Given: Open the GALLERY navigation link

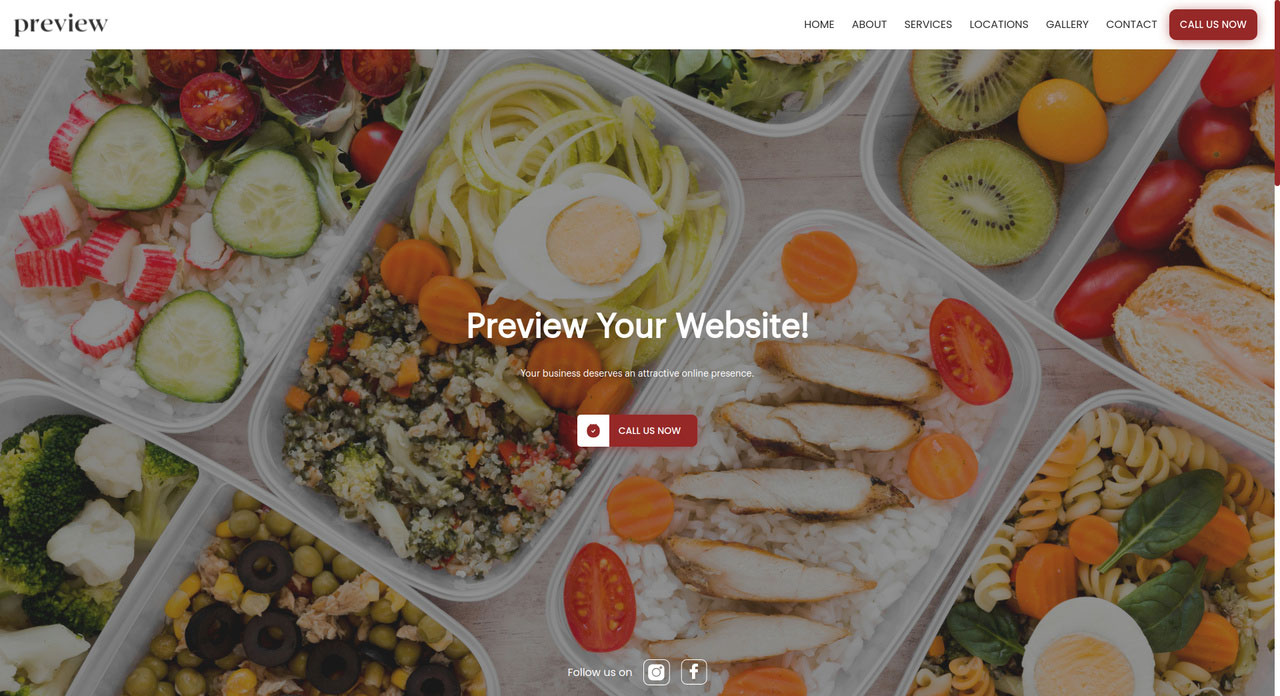Looking at the screenshot, I should pos(1067,24).
